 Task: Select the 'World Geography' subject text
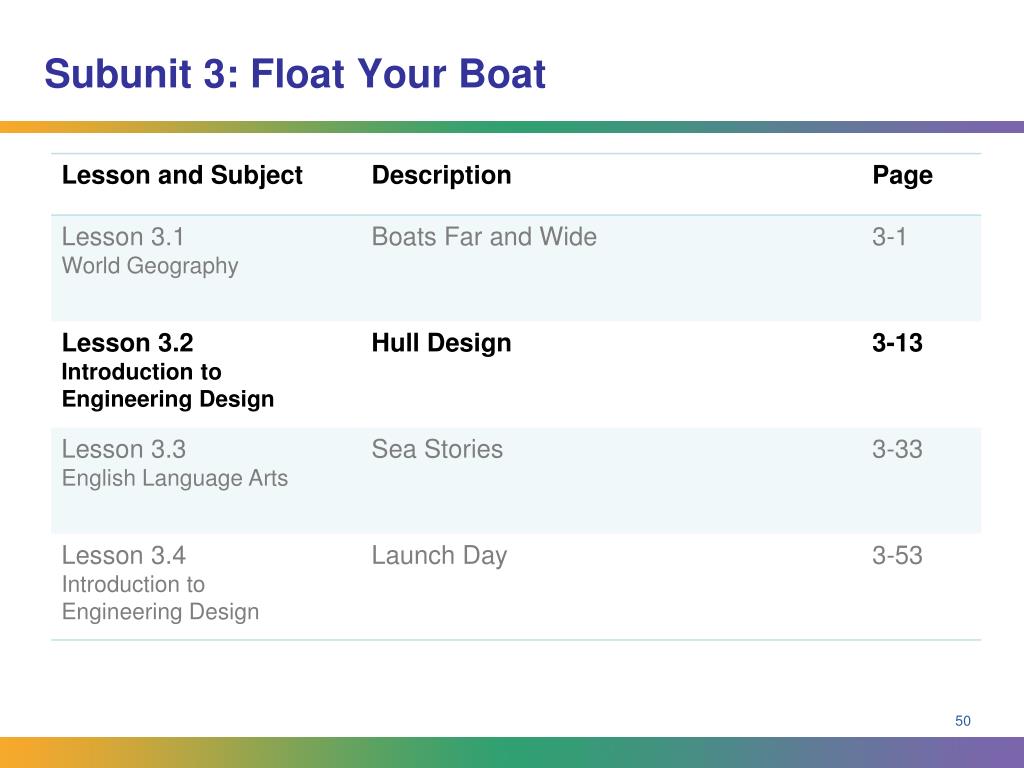tap(150, 266)
